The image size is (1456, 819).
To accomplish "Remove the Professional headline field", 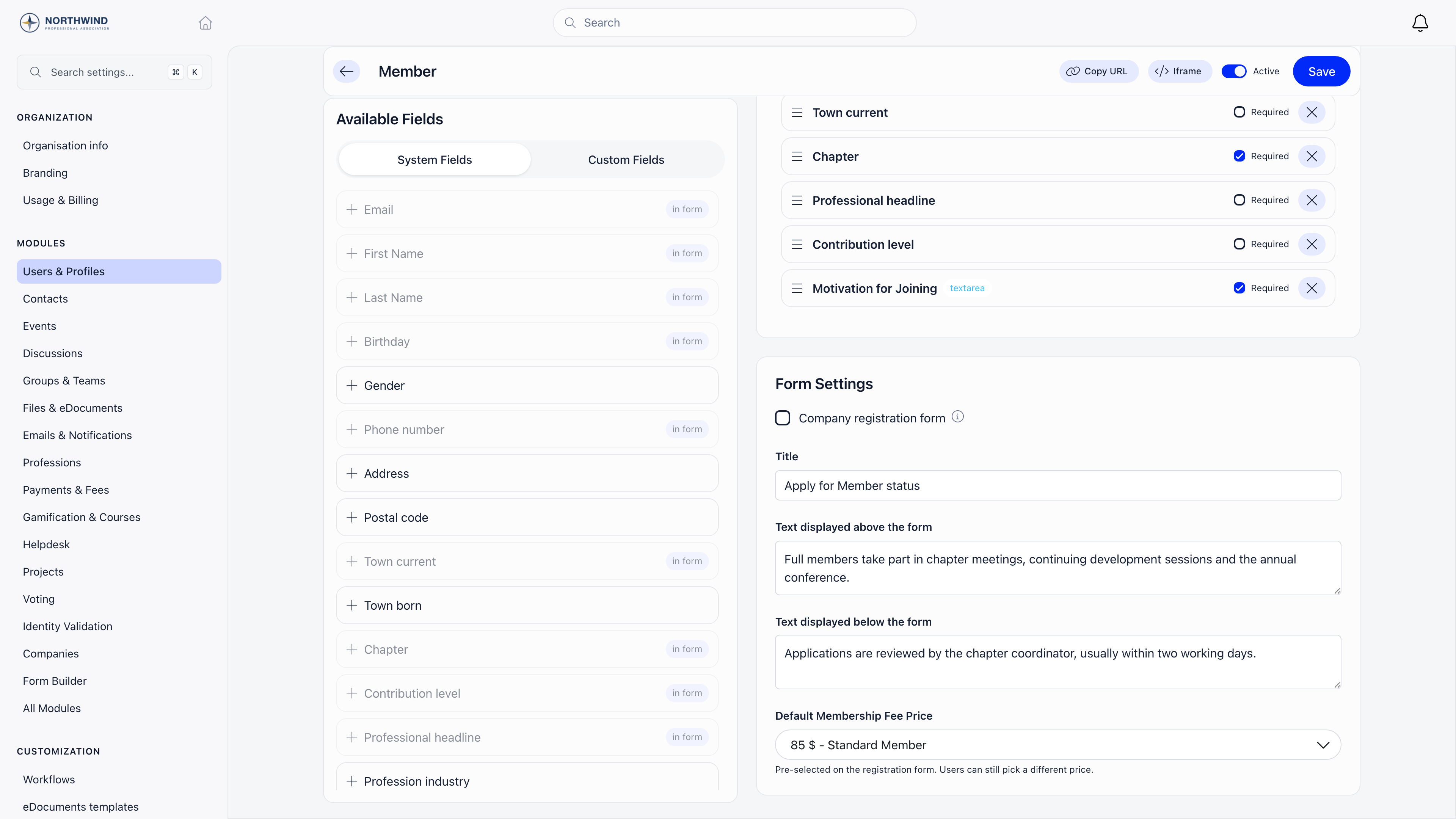I will (1311, 201).
